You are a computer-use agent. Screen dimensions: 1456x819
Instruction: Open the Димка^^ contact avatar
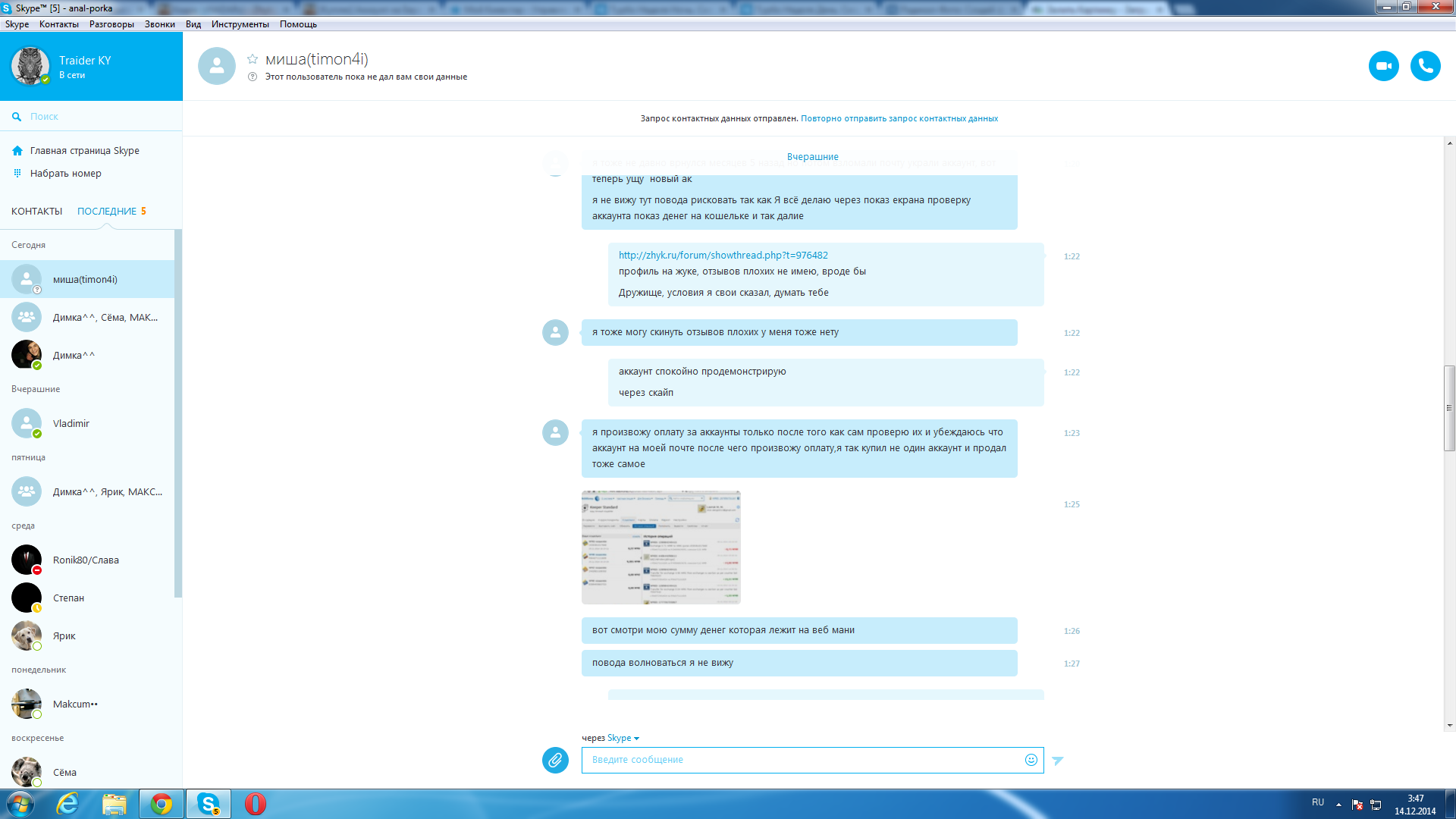27,355
